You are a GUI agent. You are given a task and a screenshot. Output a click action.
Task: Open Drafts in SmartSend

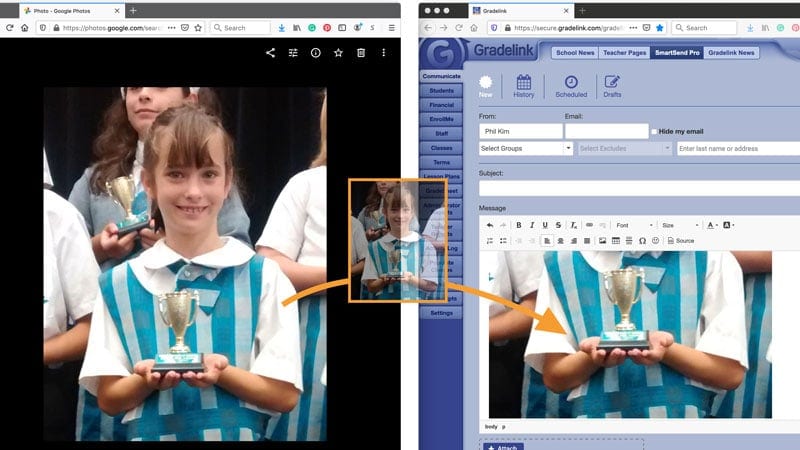(x=612, y=86)
